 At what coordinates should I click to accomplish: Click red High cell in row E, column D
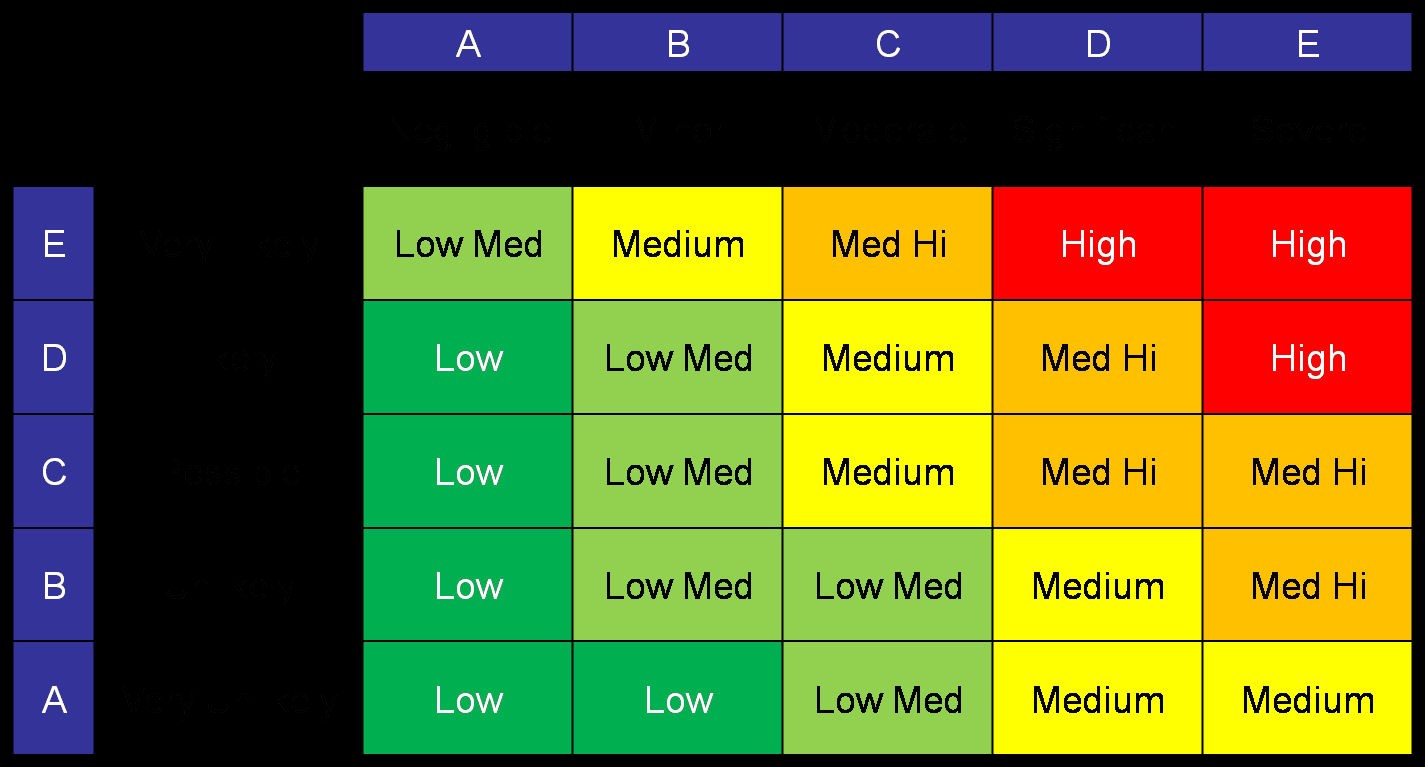click(1097, 244)
